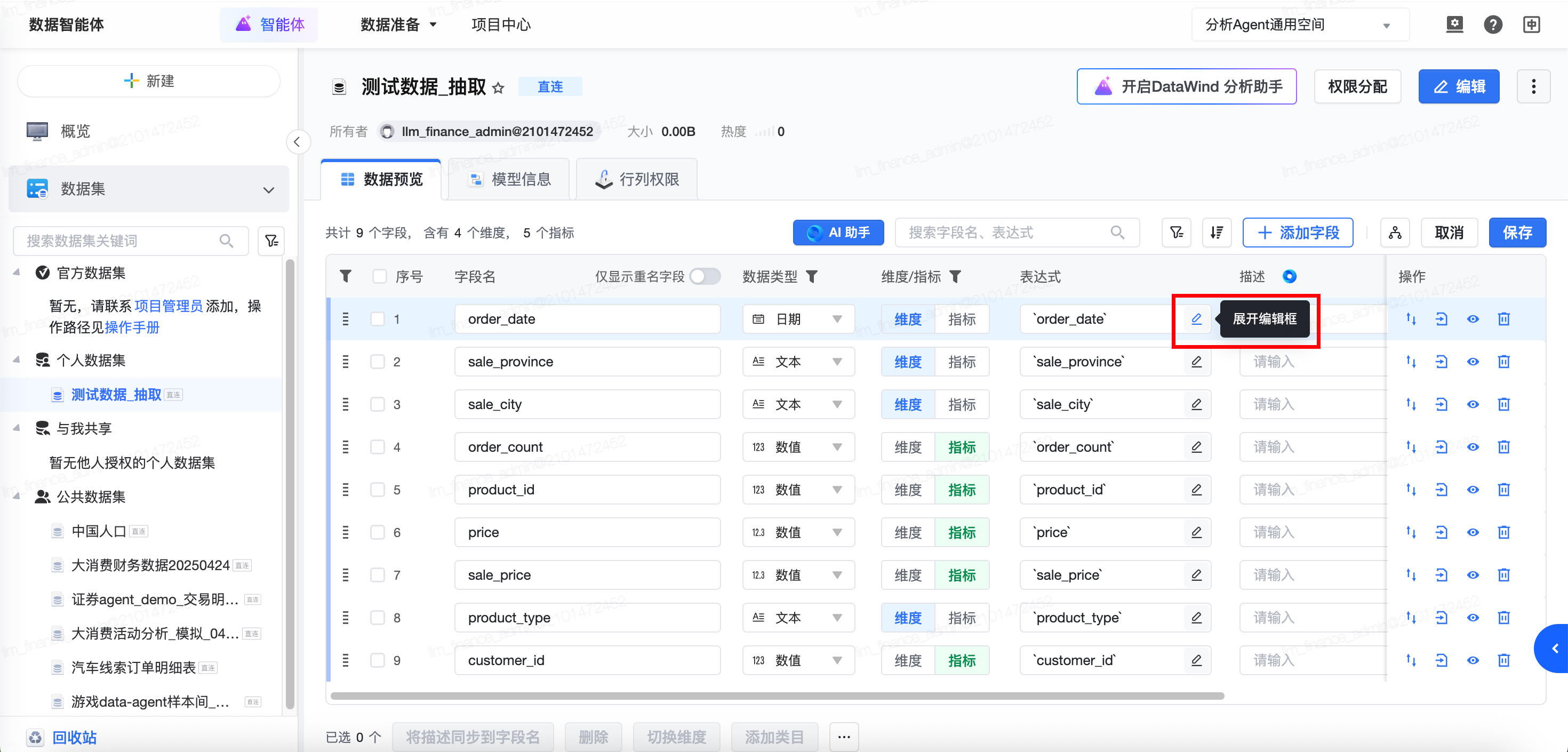The image size is (1568, 752).
Task: Click the copy-into icon for order_count row
Action: click(x=1442, y=447)
